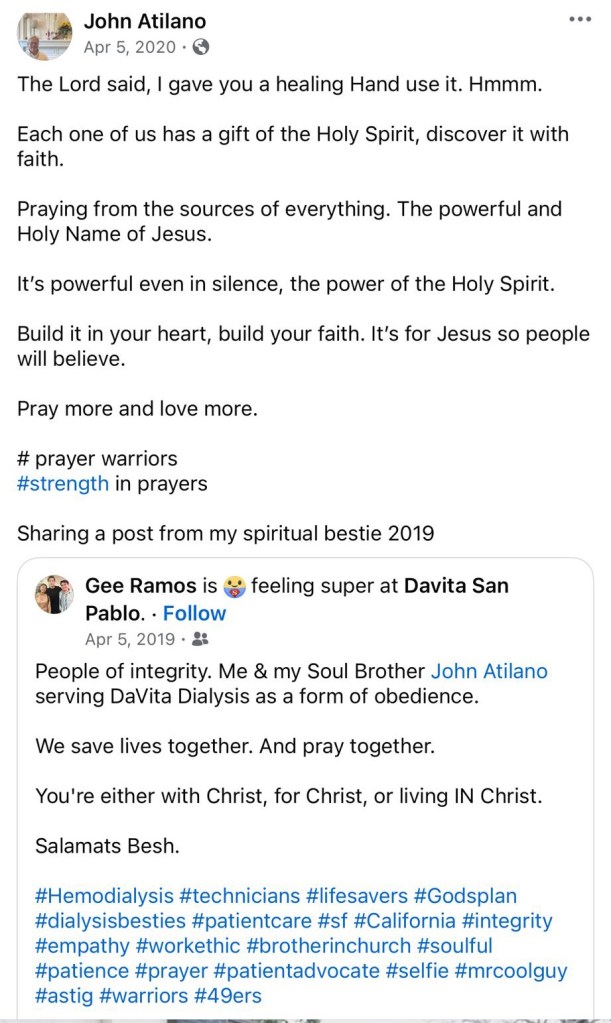Open the #strength hashtag
Screen dimensions: 611x1023
[63, 484]
